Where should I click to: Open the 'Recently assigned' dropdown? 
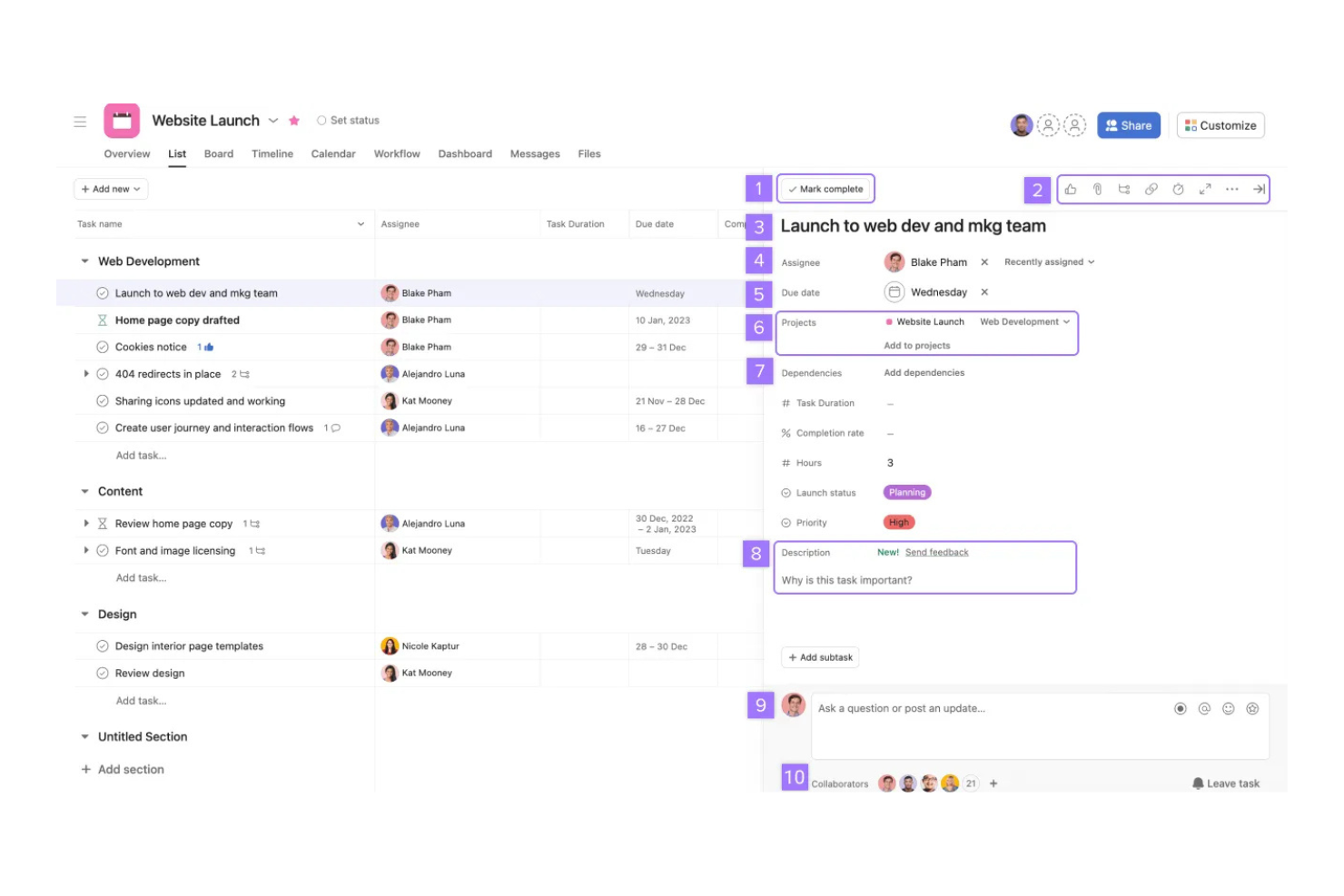[x=1046, y=261]
